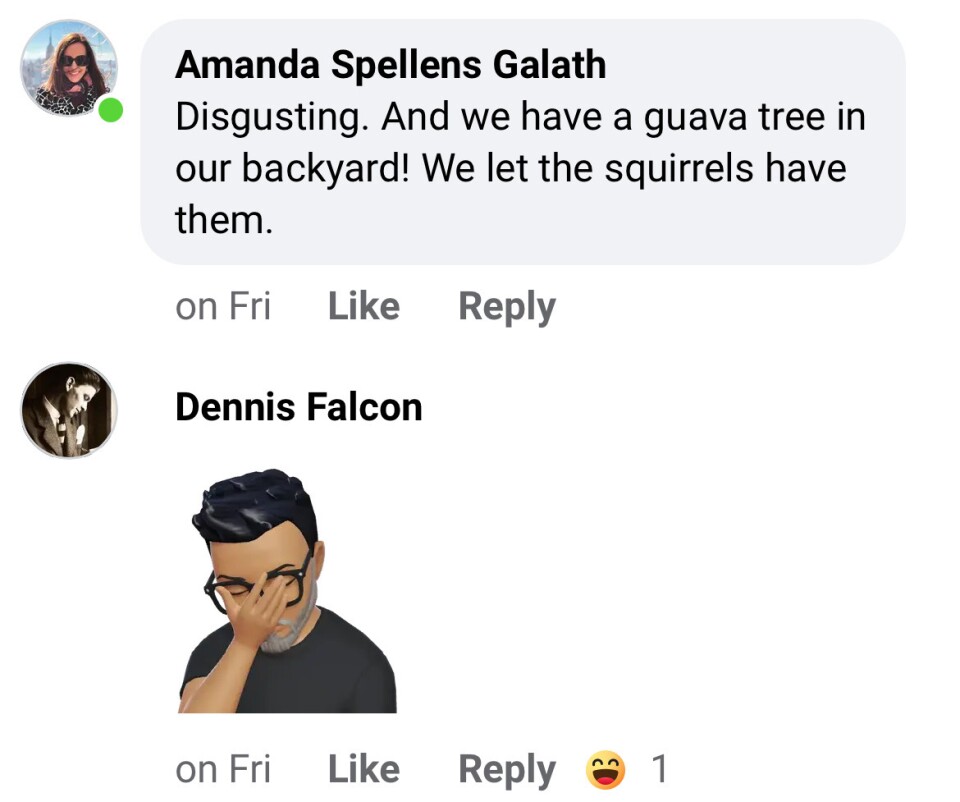Reply to Dennis Falcon's comment
The image size is (960, 802).
(506, 769)
